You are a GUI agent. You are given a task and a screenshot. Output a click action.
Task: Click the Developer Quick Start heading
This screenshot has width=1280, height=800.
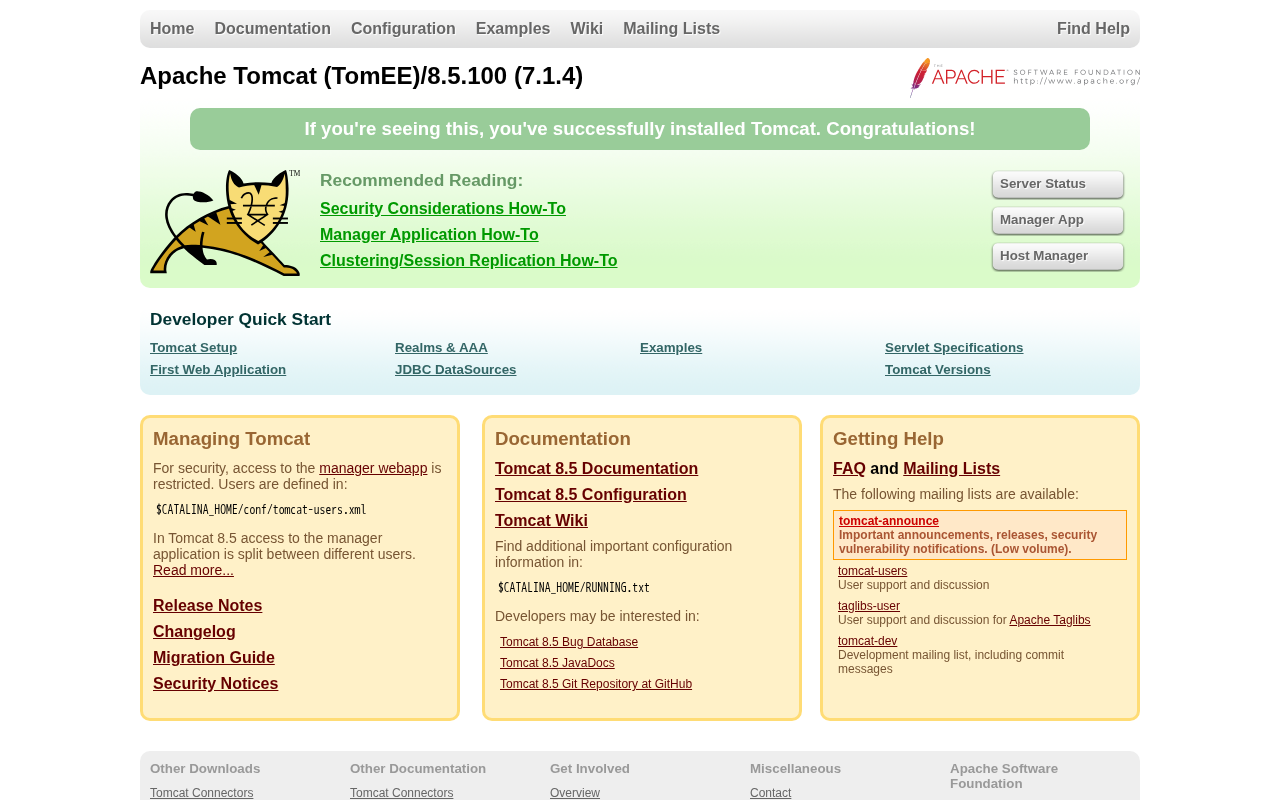click(x=240, y=320)
